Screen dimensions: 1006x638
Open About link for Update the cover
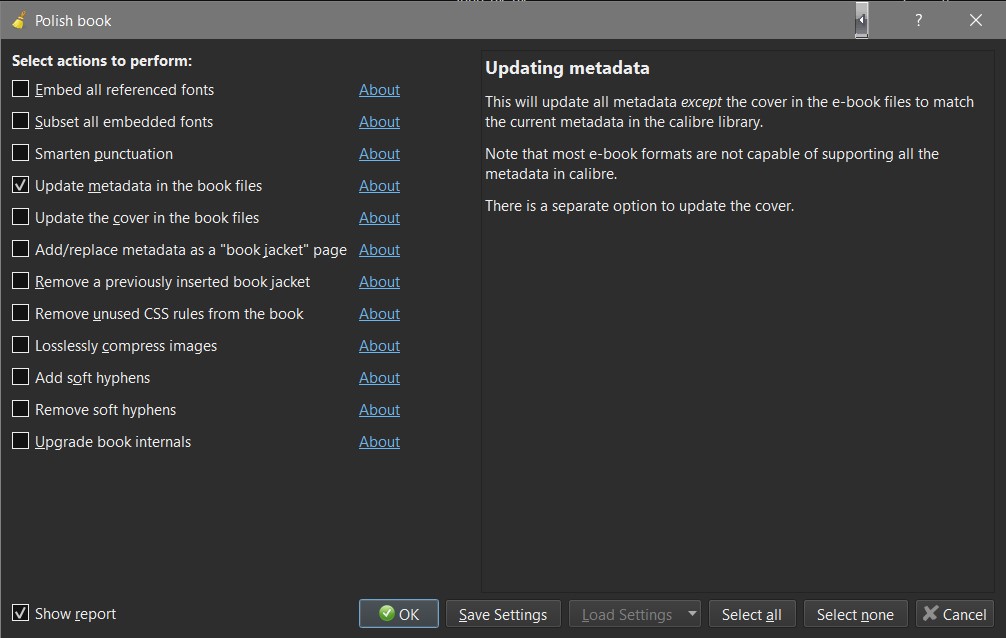pos(379,218)
